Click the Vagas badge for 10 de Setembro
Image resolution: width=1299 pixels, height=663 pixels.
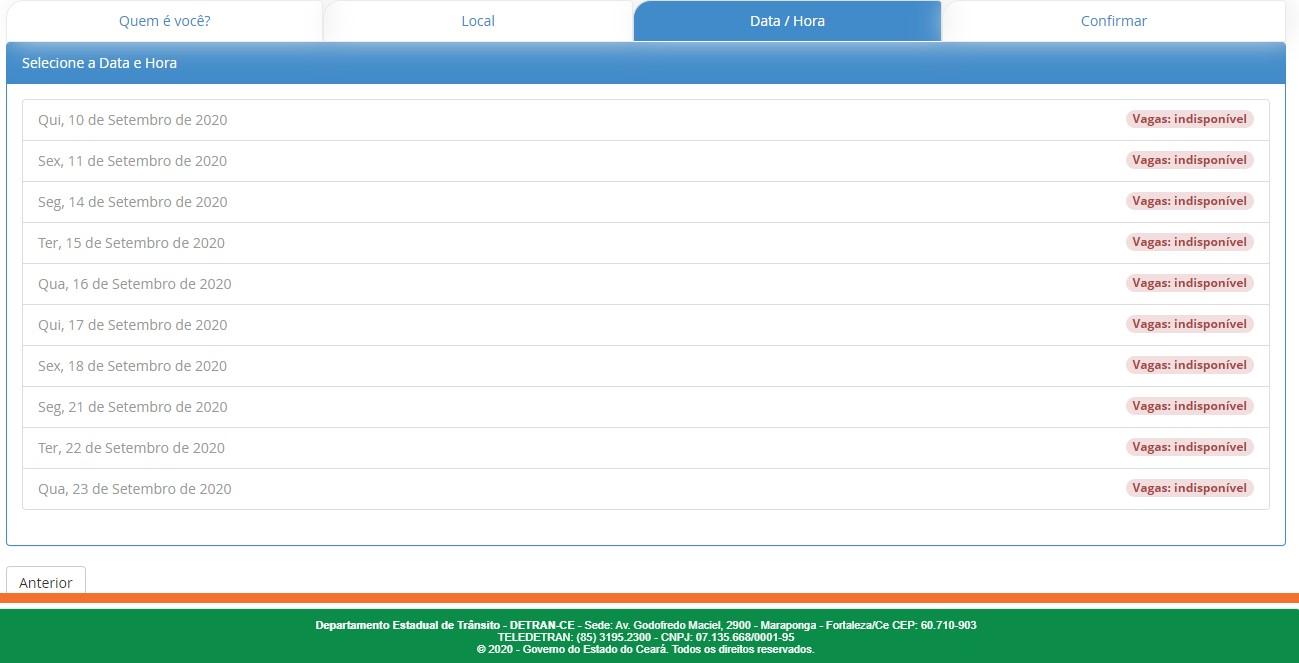[x=1189, y=119]
